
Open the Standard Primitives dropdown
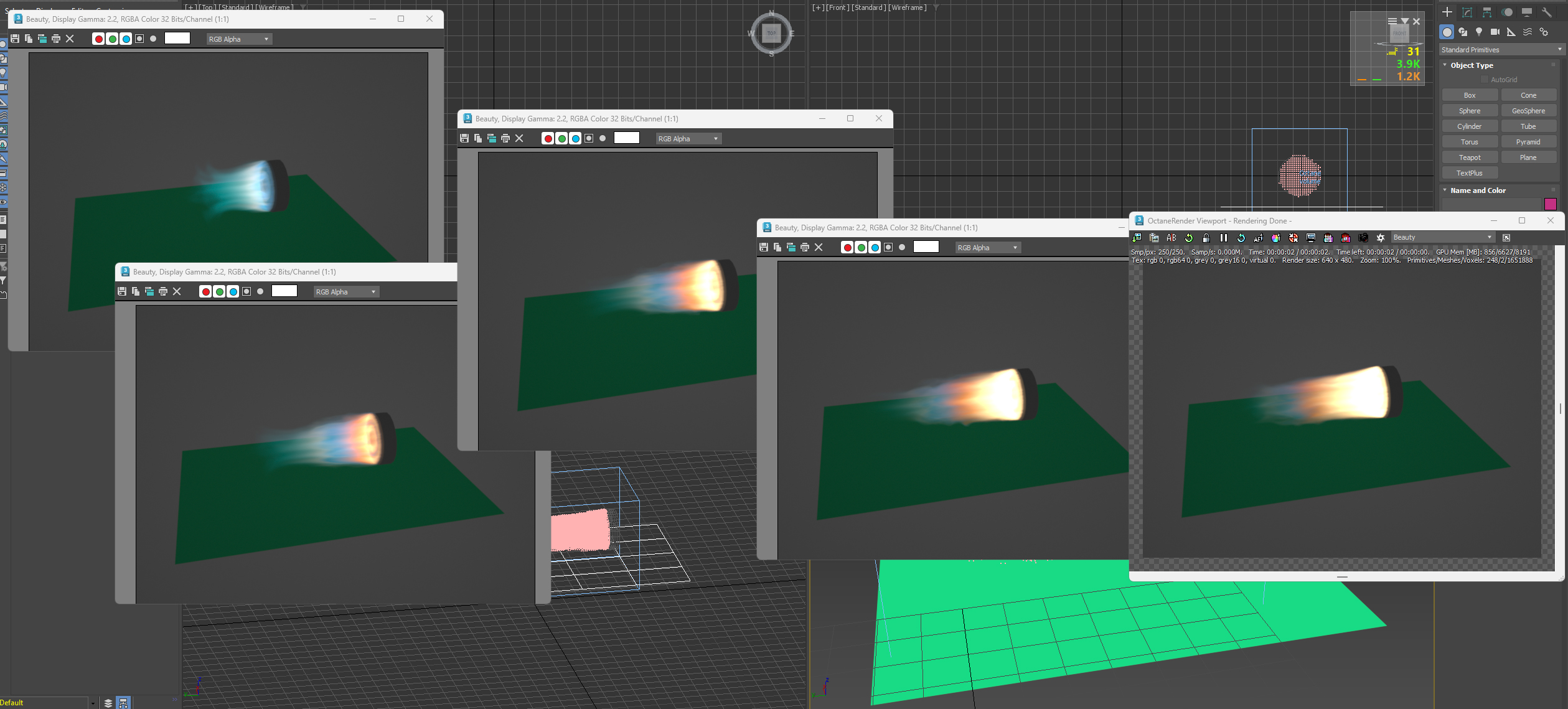click(x=1501, y=50)
